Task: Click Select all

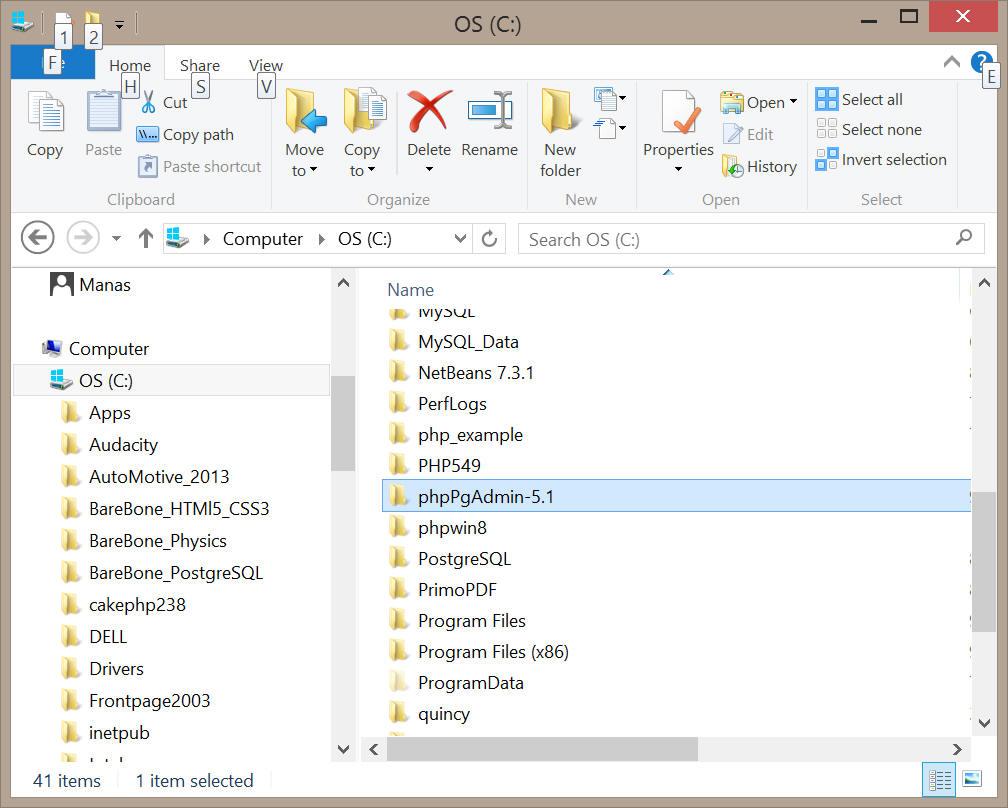Action: [x=859, y=100]
